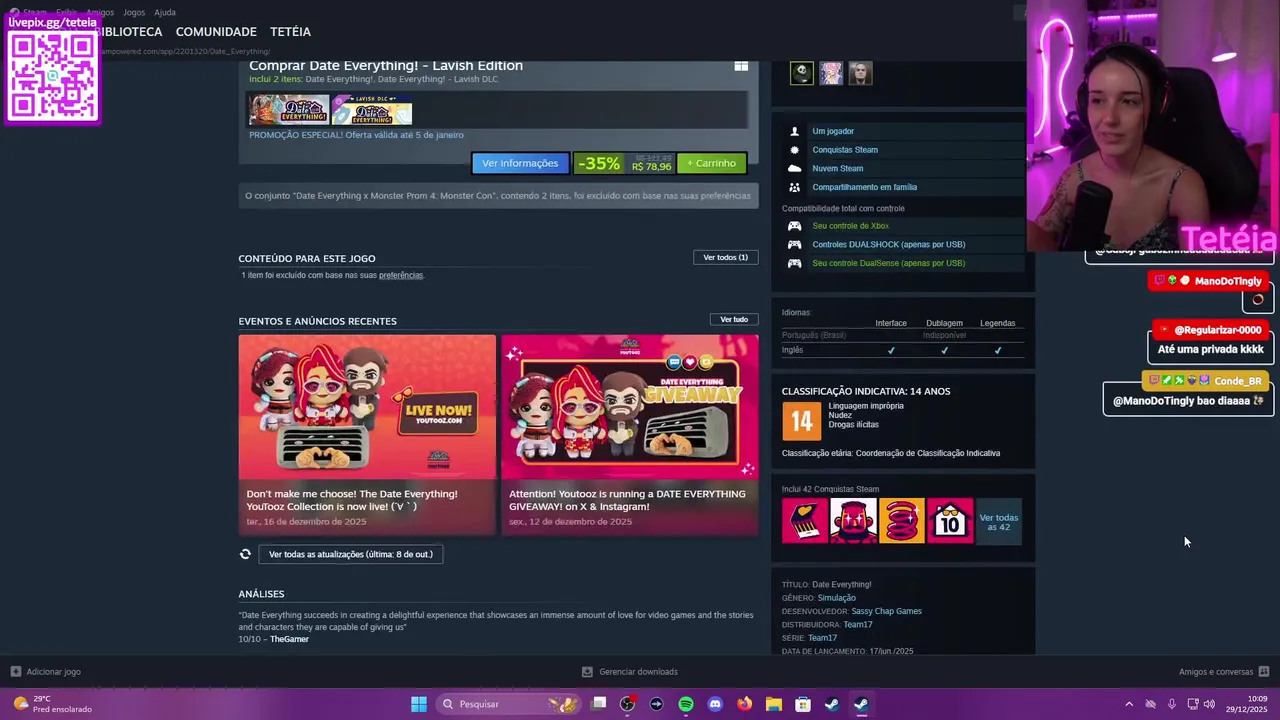Open the TETÉIA profile tab
The height and width of the screenshot is (720, 1280).
point(290,32)
